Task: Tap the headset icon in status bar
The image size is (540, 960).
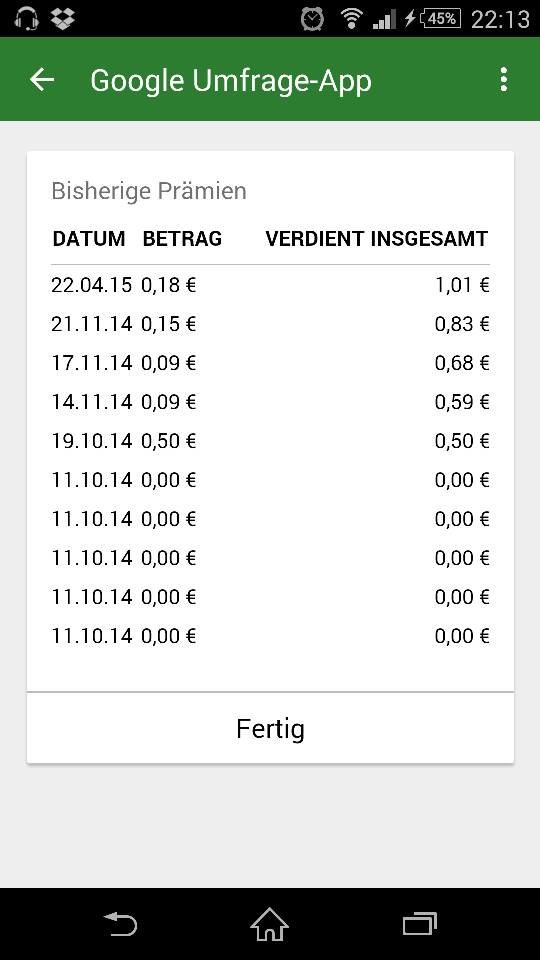Action: coord(26,18)
